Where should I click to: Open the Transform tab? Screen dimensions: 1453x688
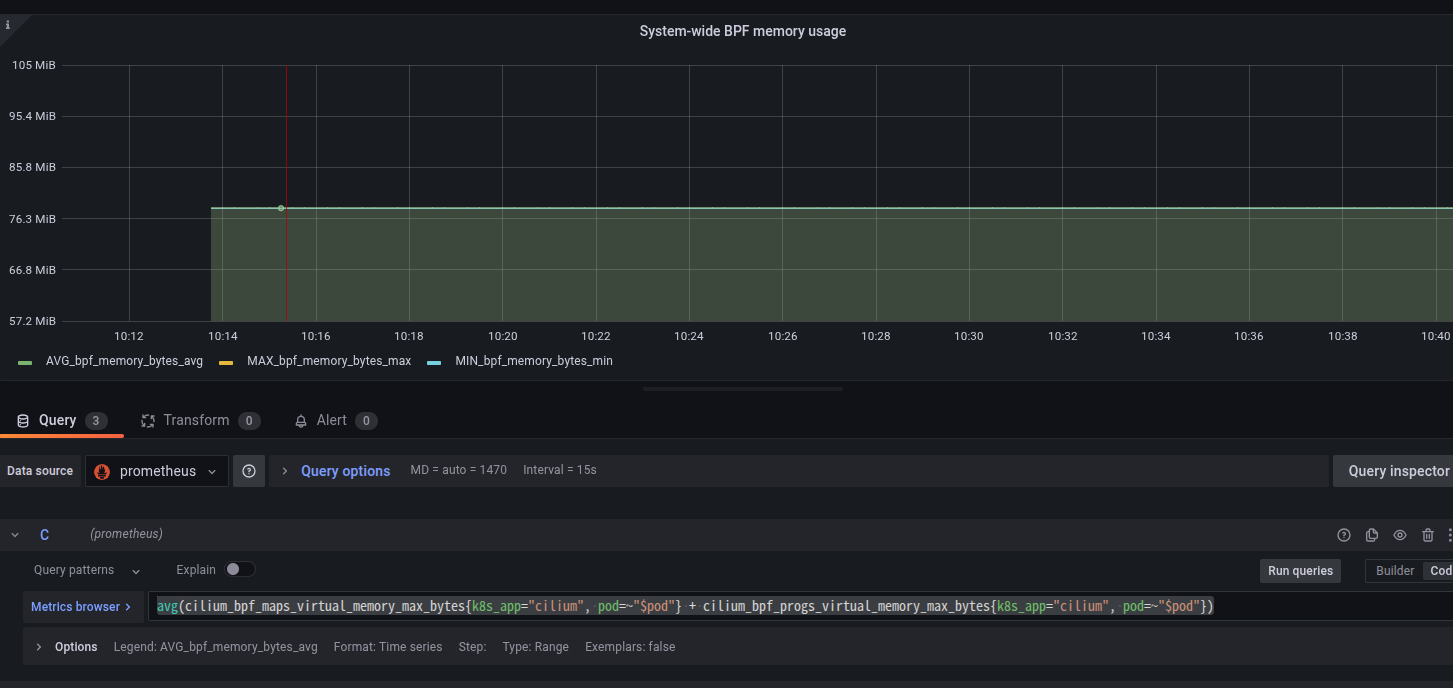click(x=201, y=421)
